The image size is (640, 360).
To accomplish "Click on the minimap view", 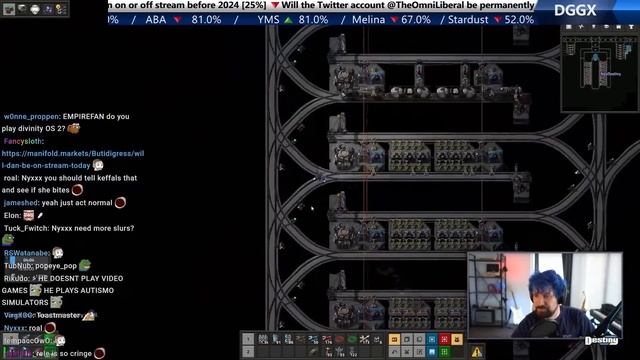I will pyautogui.click(x=600, y=73).
